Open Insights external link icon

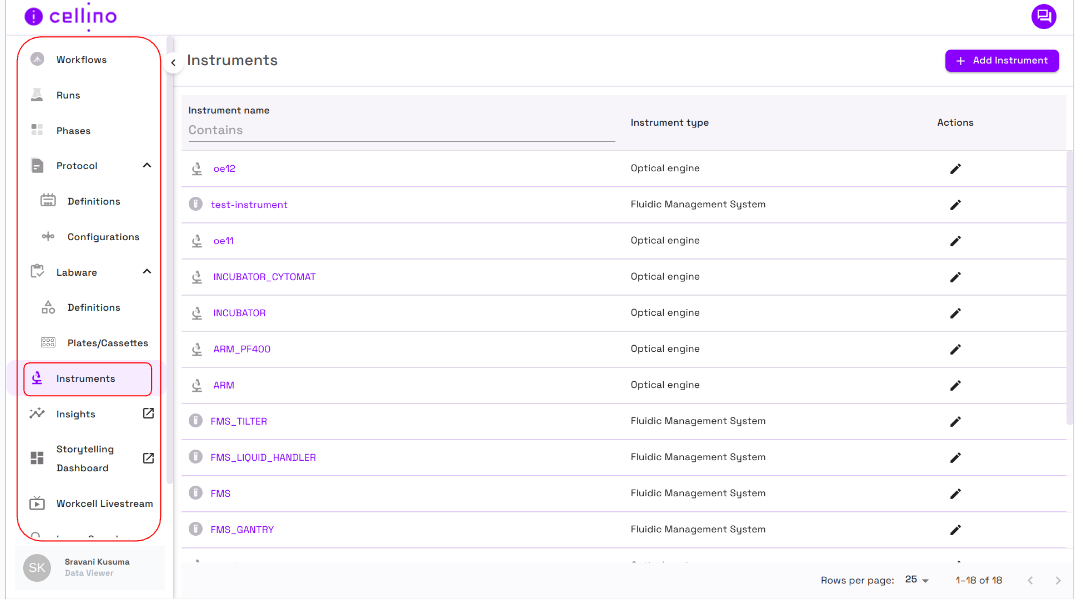point(148,414)
